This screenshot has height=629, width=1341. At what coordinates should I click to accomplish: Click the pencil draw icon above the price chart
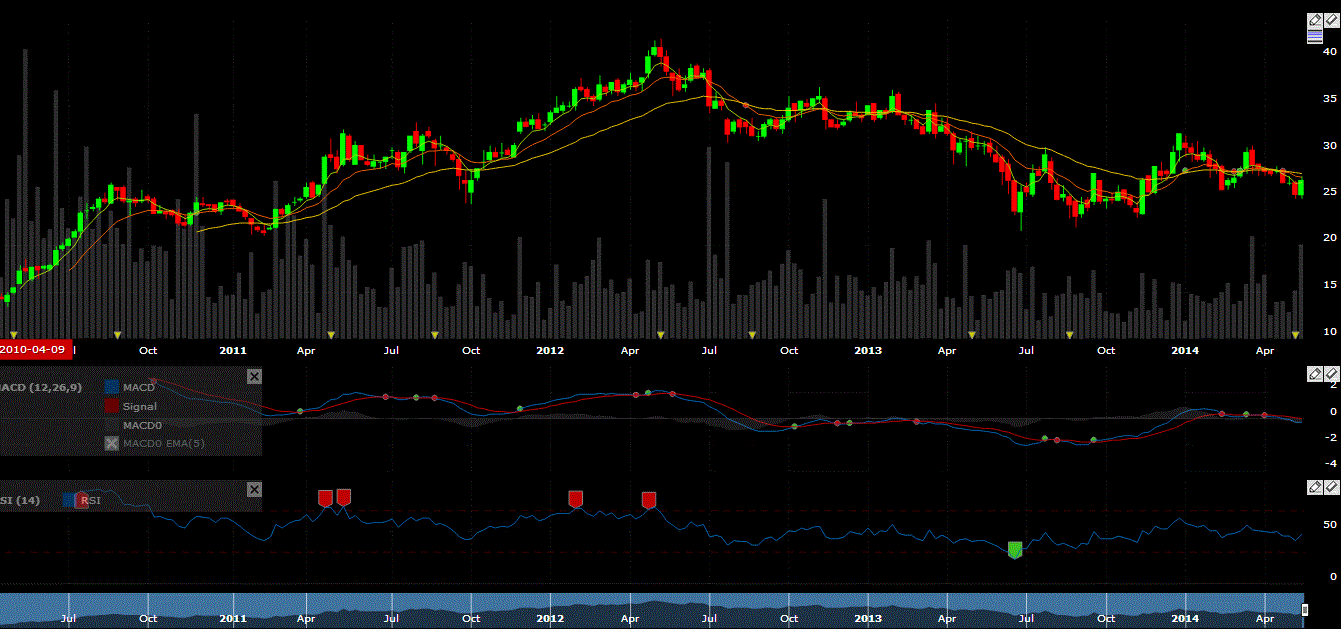pos(1316,21)
